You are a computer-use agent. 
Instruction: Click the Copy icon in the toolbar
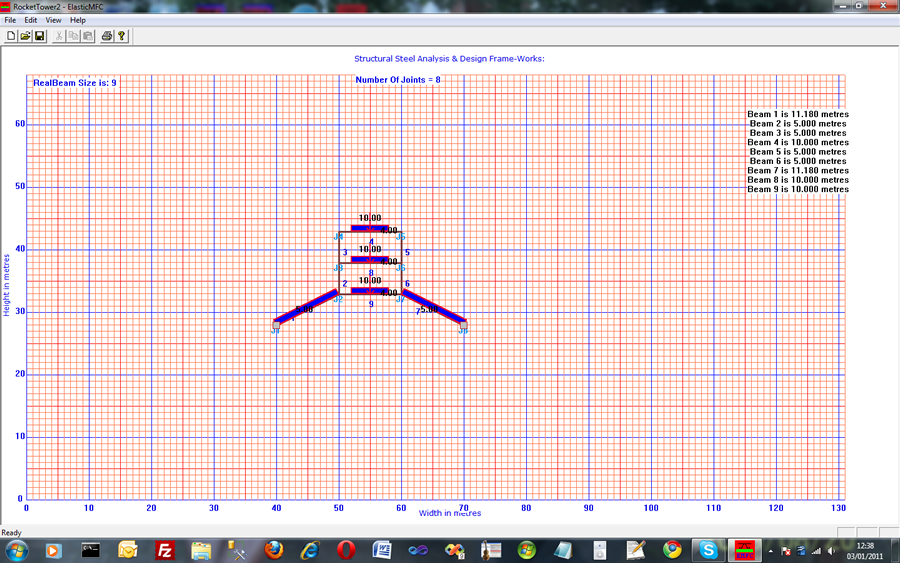[x=73, y=36]
